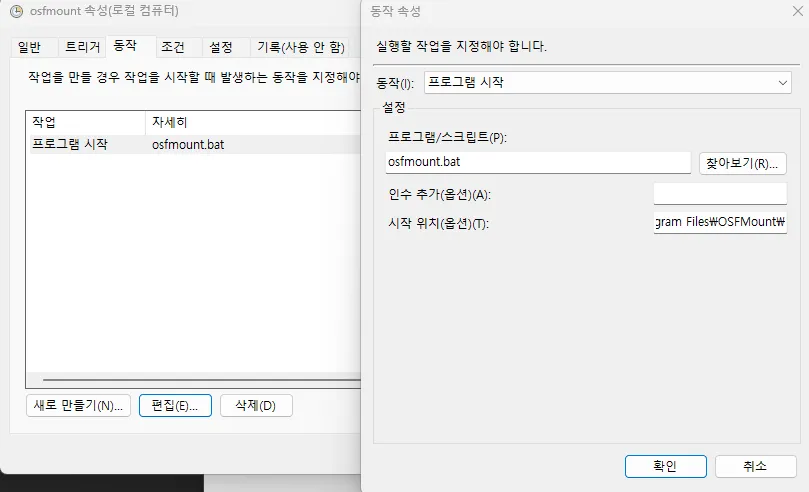This screenshot has height=492, width=809.
Task: Open the 설정 tab
Action: [x=220, y=47]
